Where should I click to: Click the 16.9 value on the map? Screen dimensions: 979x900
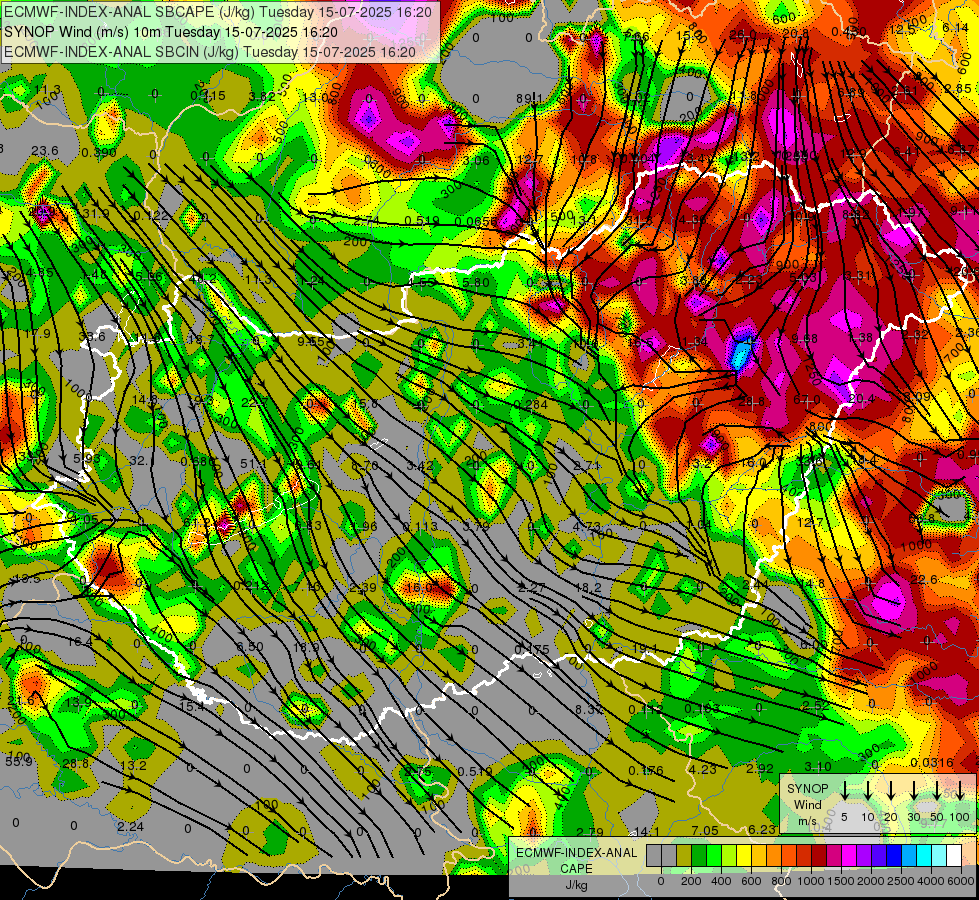[x=307, y=647]
